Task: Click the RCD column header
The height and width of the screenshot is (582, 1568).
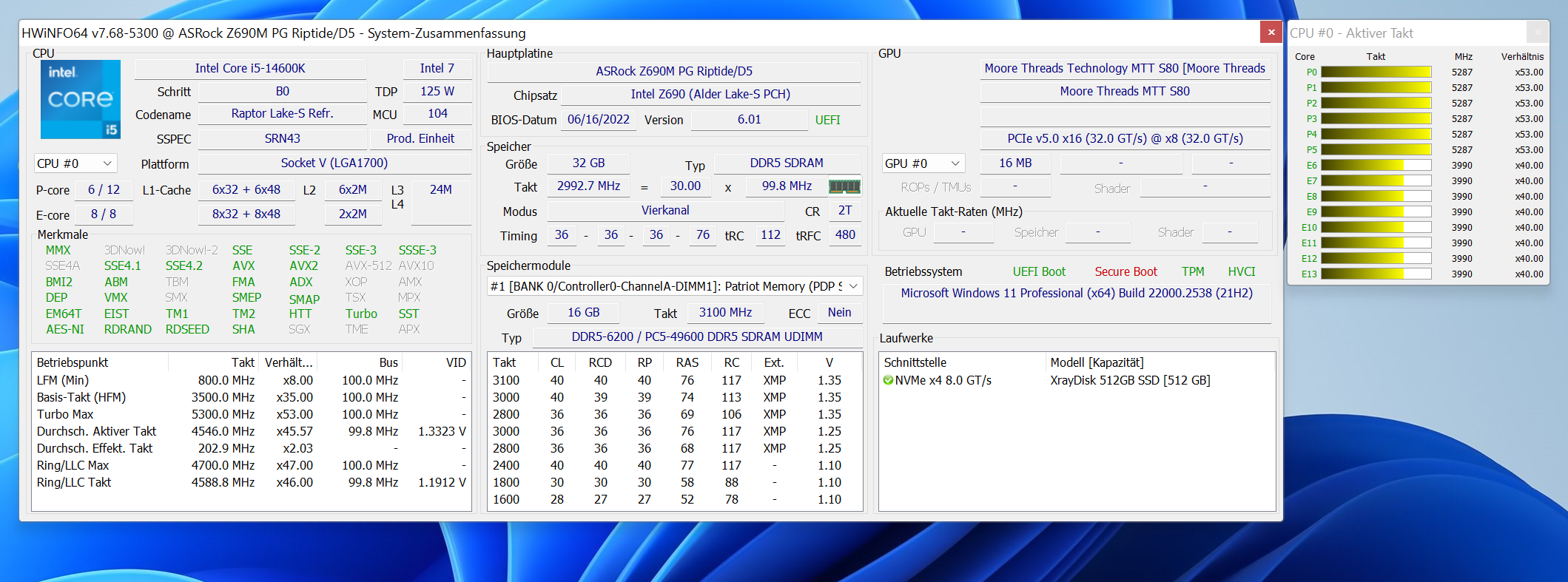Action: click(x=600, y=362)
